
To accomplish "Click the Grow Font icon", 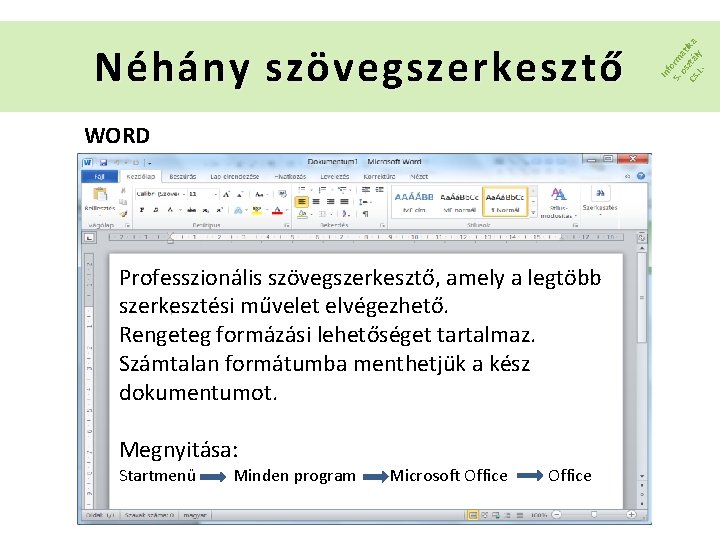I will point(226,195).
